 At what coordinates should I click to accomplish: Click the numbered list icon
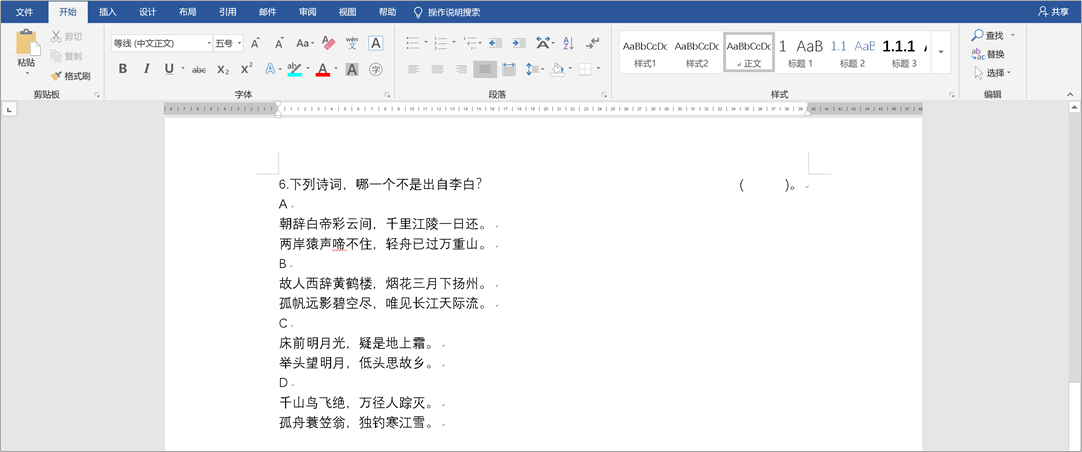[x=442, y=43]
